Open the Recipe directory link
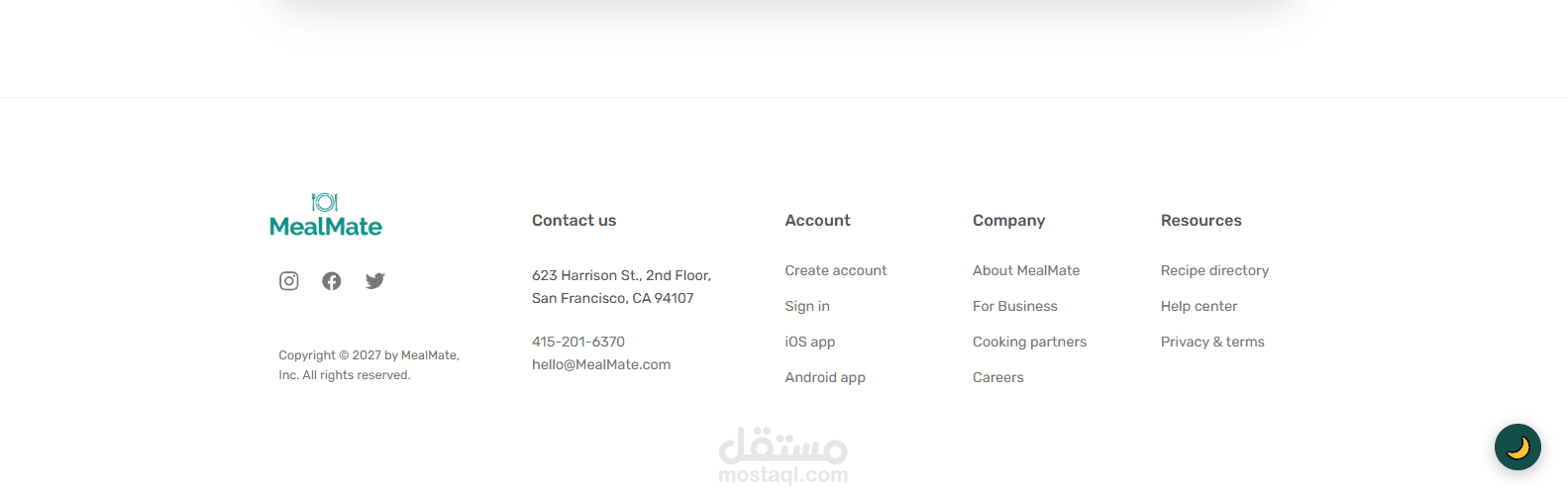 click(1213, 270)
